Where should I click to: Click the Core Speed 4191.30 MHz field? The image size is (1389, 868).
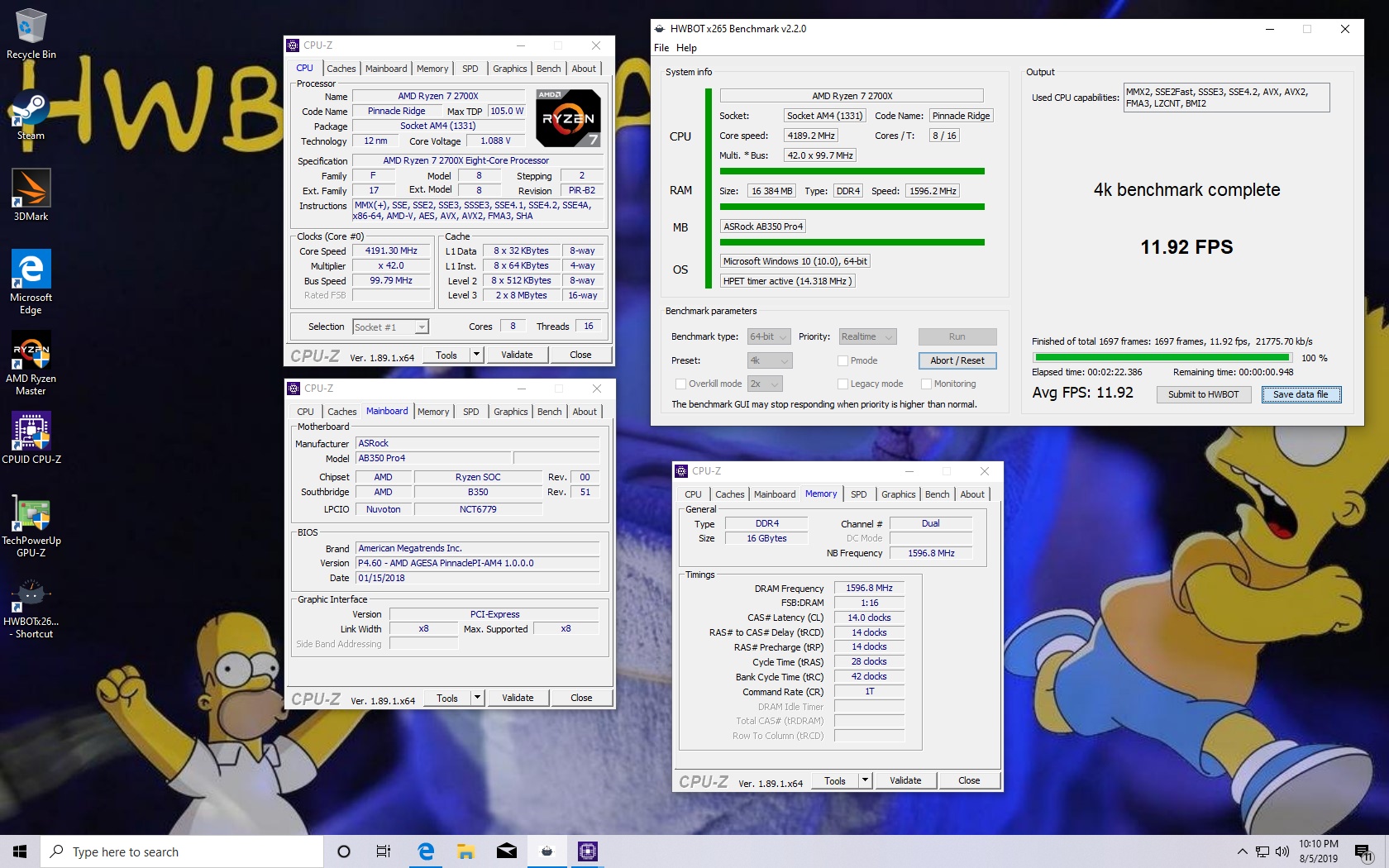pos(391,251)
